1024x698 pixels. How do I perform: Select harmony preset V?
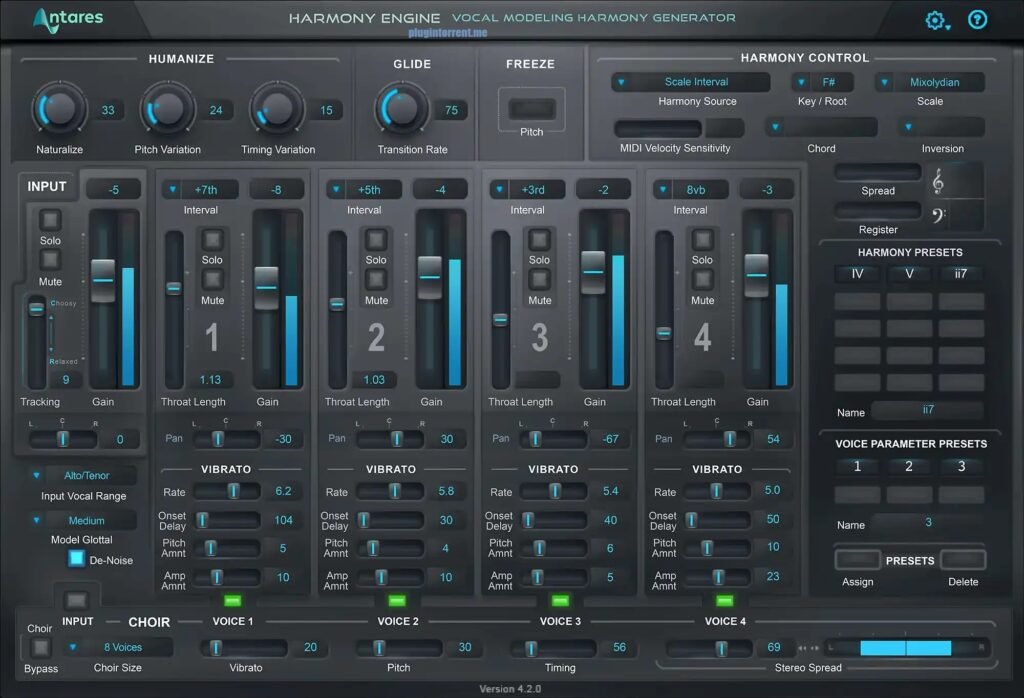click(x=909, y=274)
